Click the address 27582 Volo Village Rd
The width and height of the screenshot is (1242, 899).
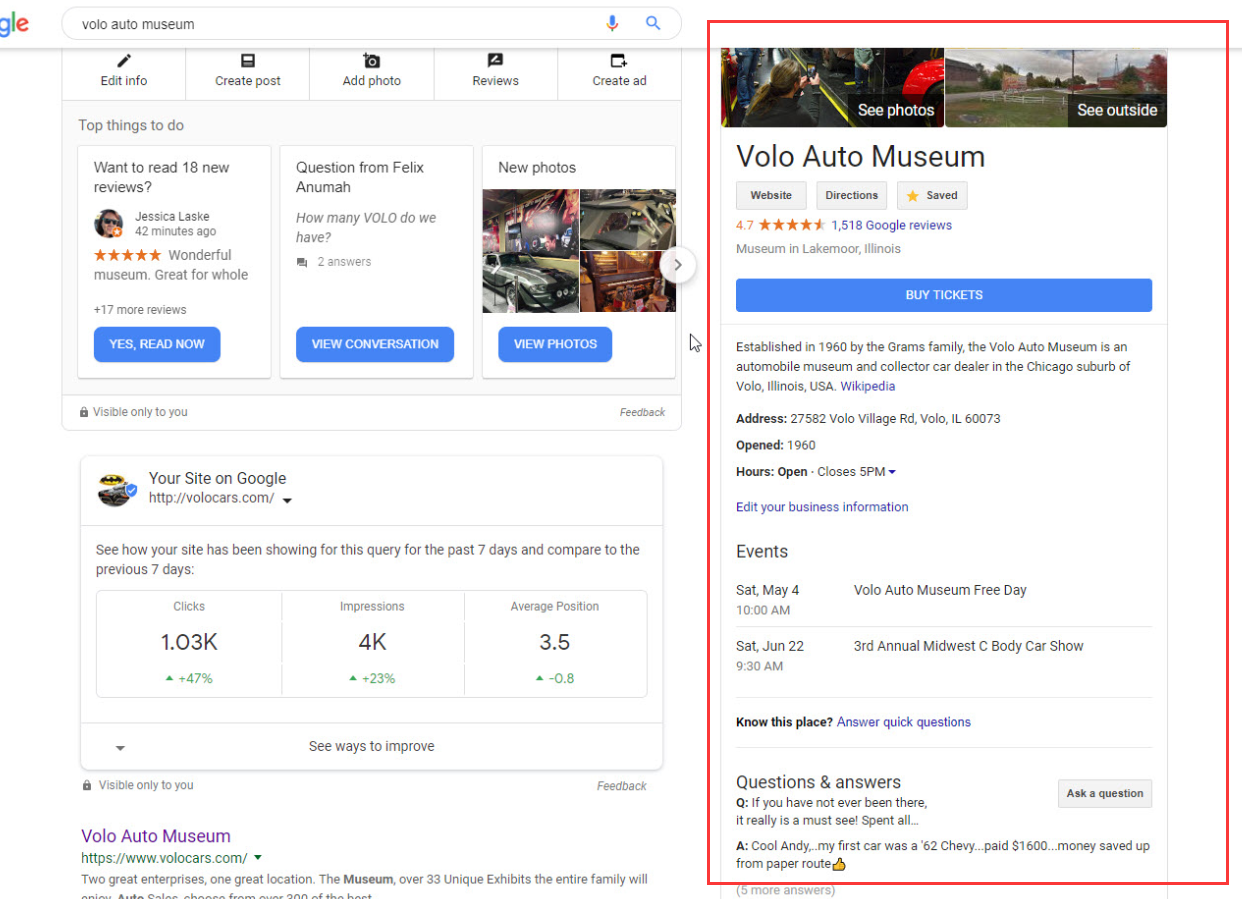[x=895, y=419]
